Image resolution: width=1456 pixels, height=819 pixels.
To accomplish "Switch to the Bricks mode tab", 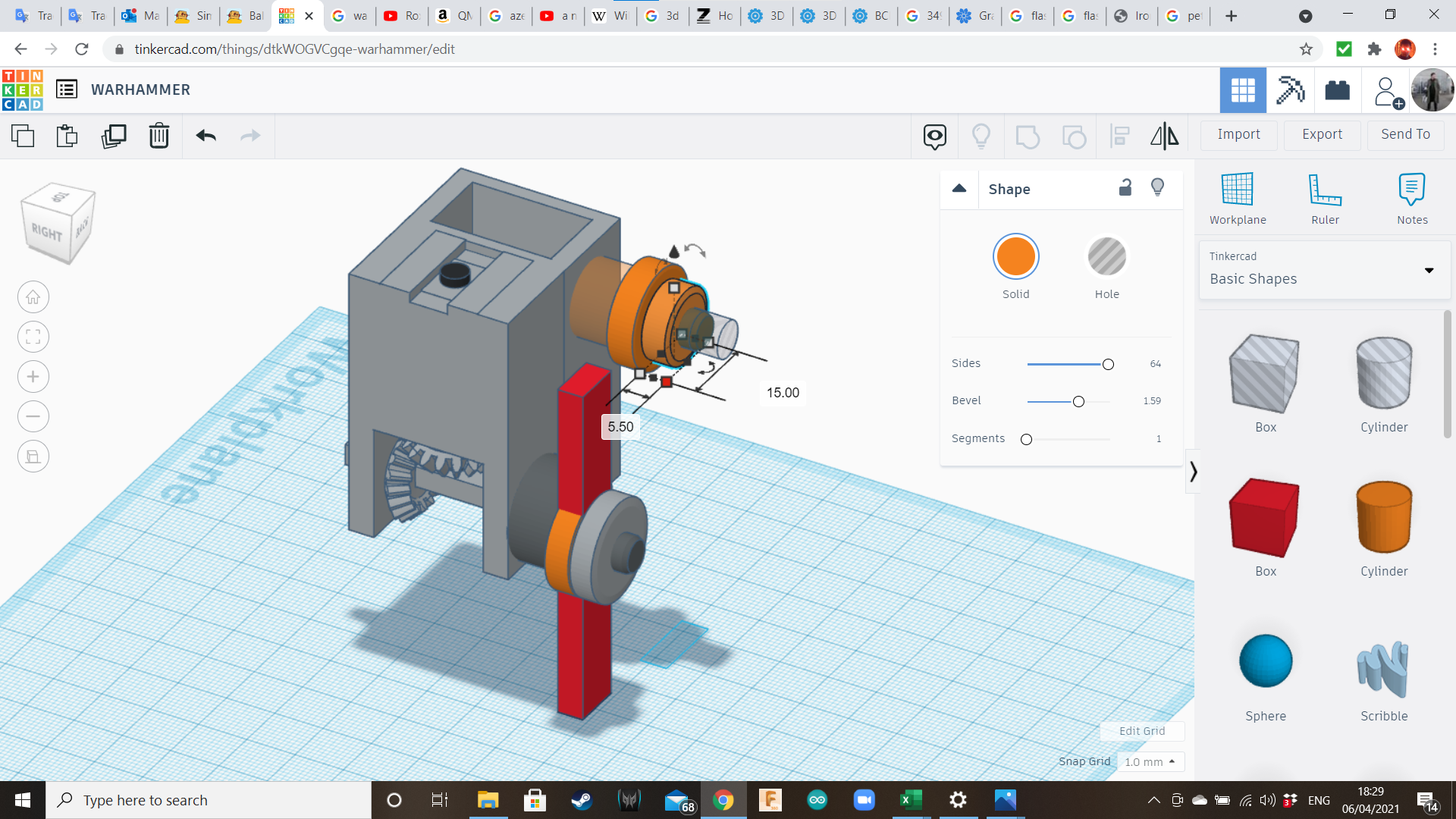I will 1337,90.
